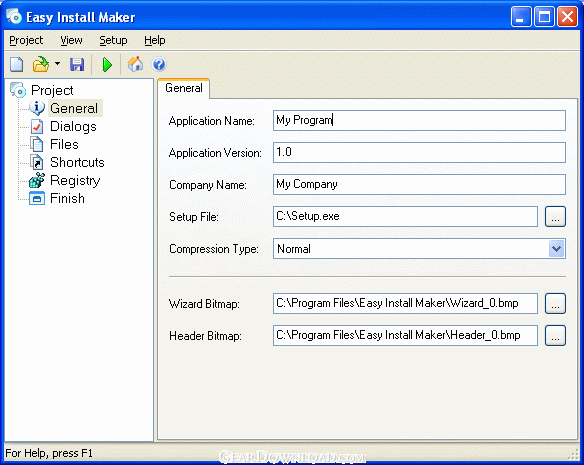The image size is (584, 465).
Task: Click the blue Help question mark icon
Action: [x=159, y=64]
